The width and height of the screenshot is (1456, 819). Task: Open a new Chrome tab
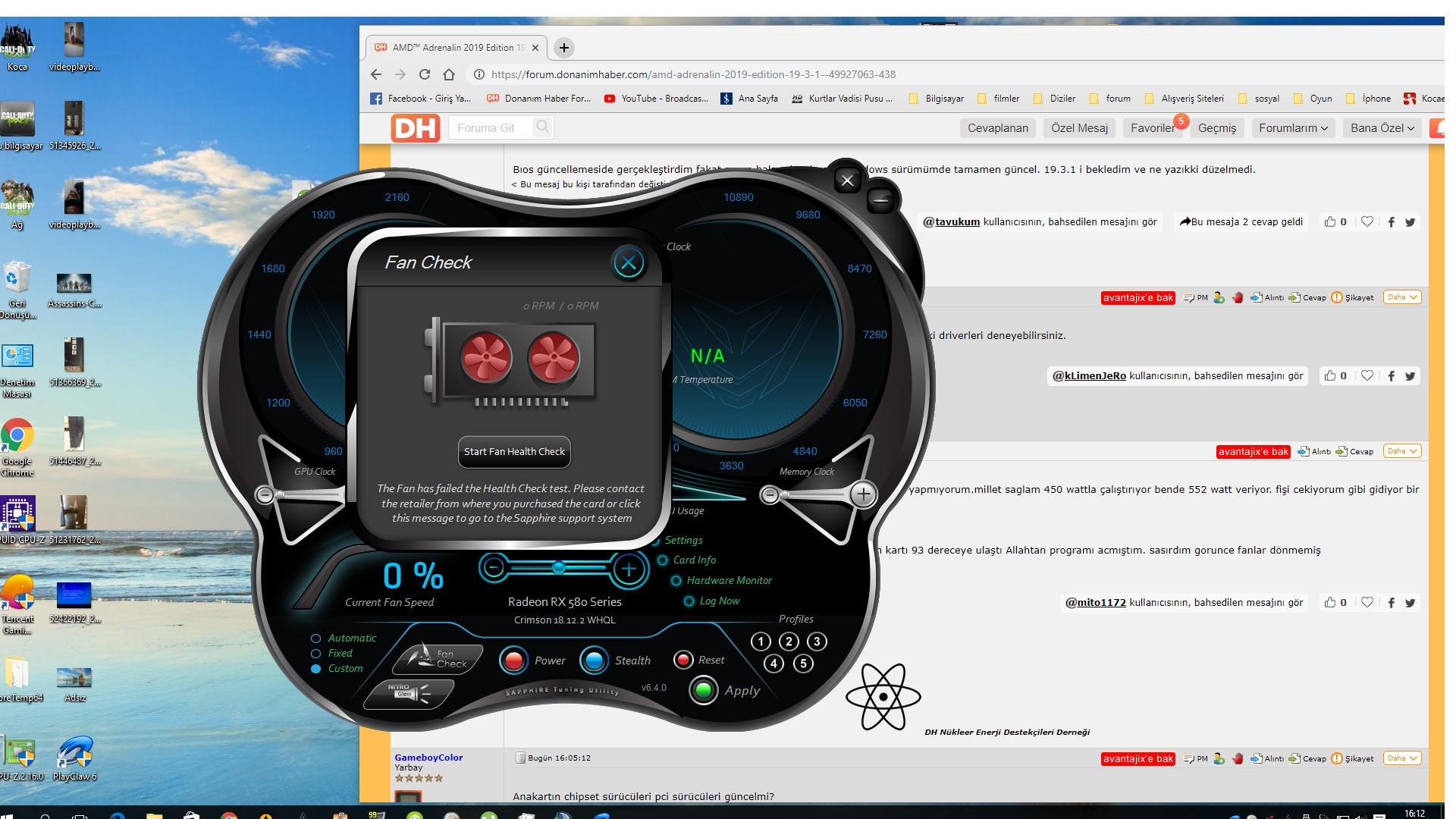(x=564, y=48)
